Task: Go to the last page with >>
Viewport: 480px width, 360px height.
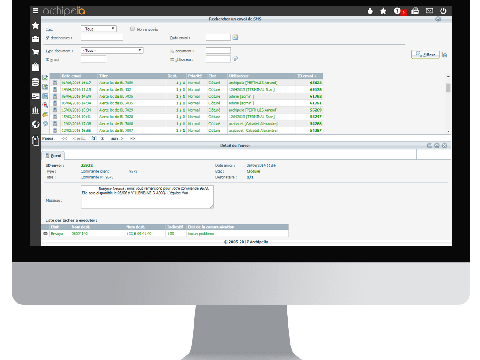Action: point(132,138)
